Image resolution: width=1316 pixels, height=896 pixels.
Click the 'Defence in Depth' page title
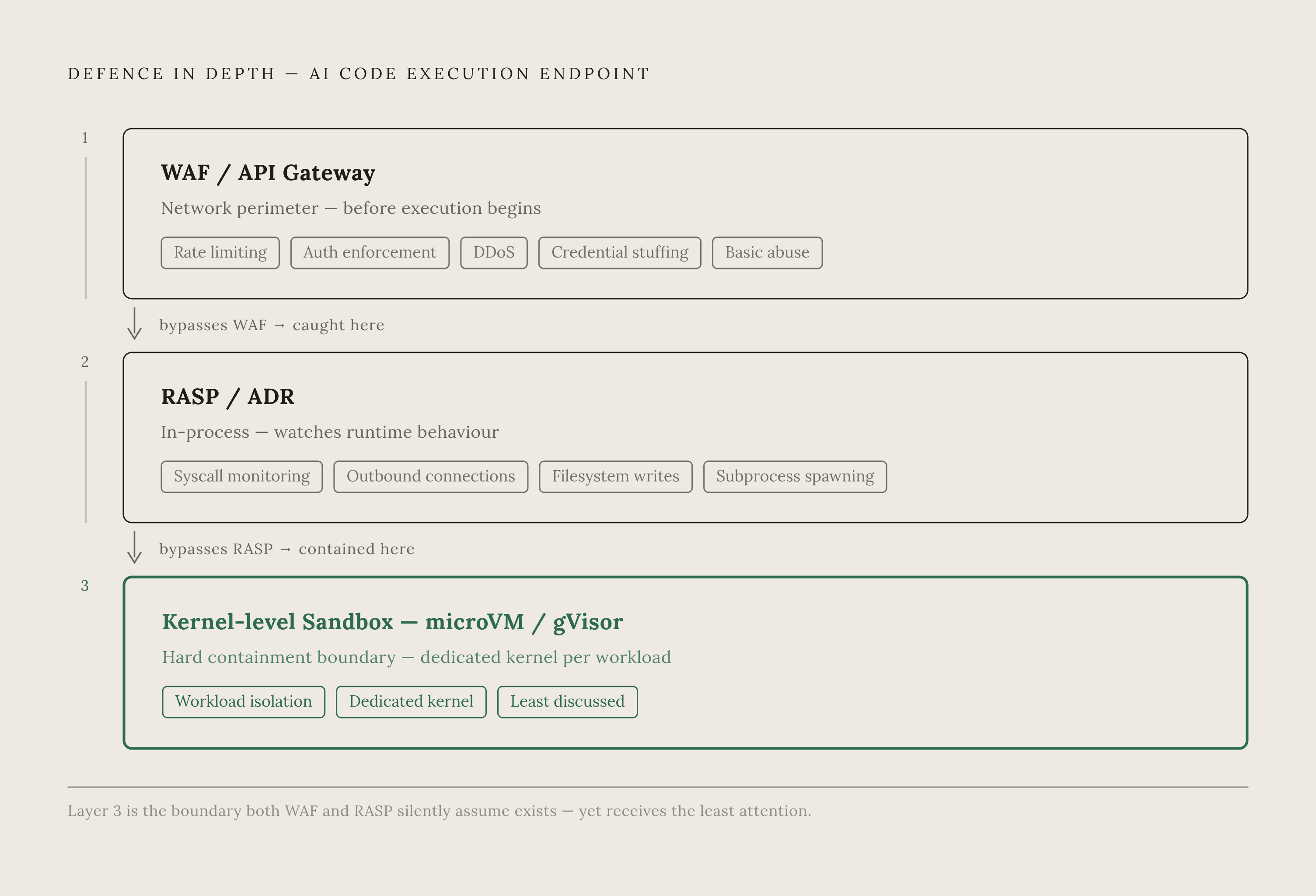click(359, 73)
